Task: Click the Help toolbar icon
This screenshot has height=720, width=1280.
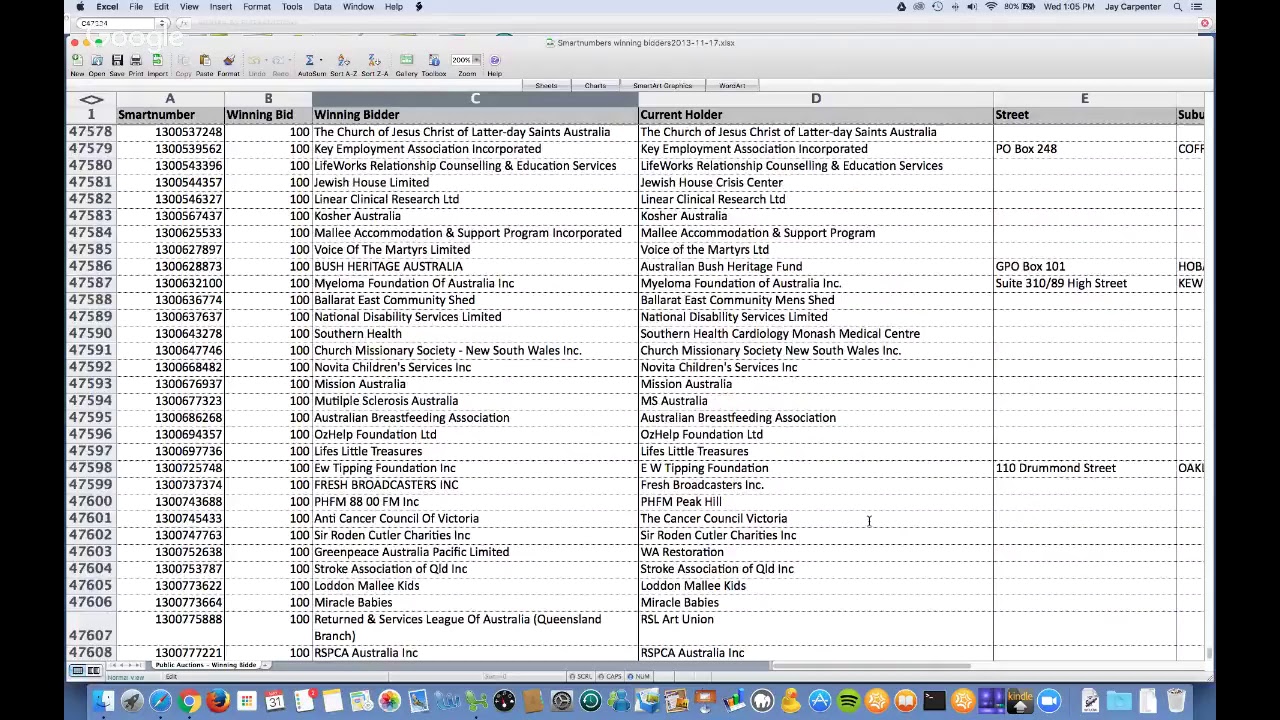Action: click(x=494, y=61)
